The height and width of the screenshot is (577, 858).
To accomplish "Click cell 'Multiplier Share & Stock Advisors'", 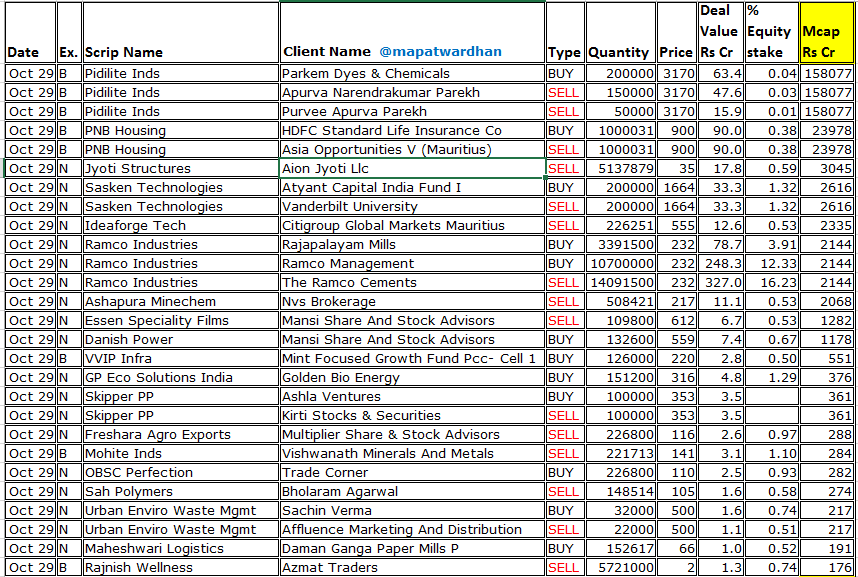I will [412, 434].
